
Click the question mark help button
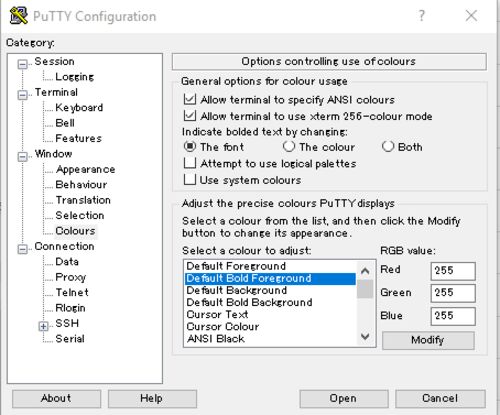pos(422,16)
